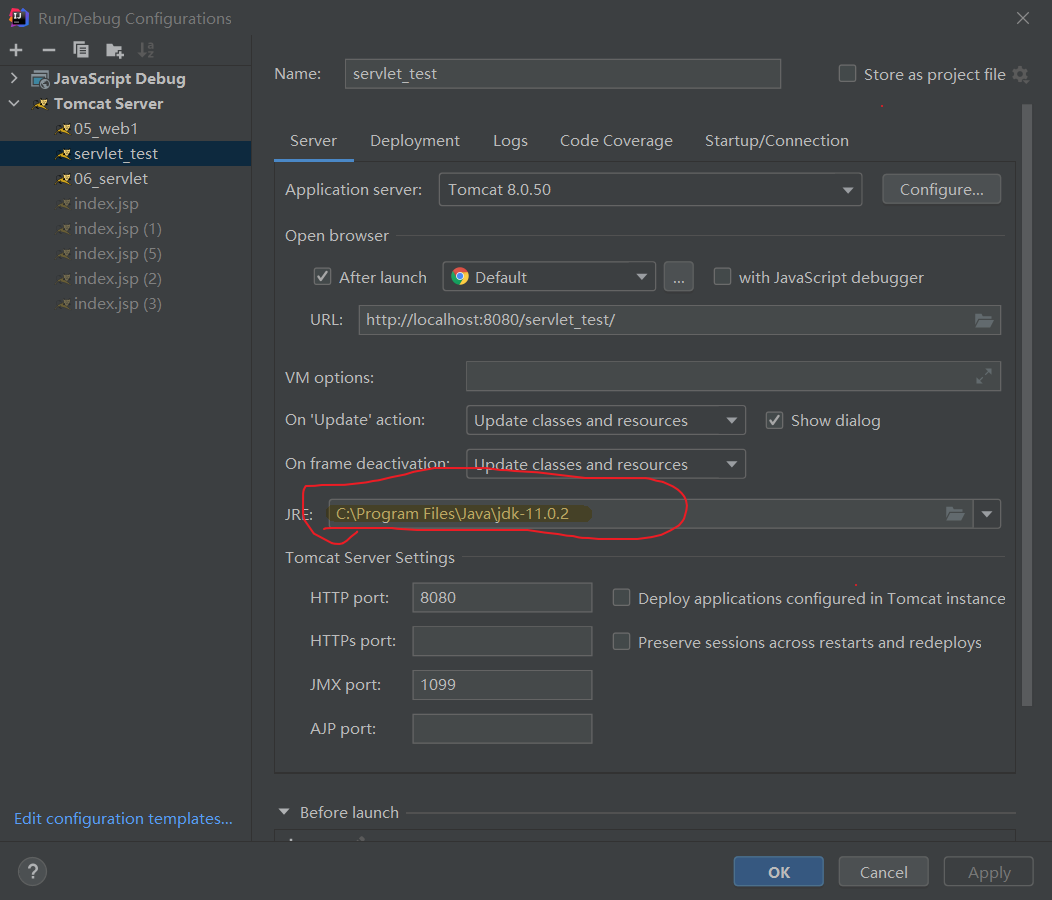Check Preserve sessions across restarts and redeploys
This screenshot has width=1052, height=900.
coord(621,642)
